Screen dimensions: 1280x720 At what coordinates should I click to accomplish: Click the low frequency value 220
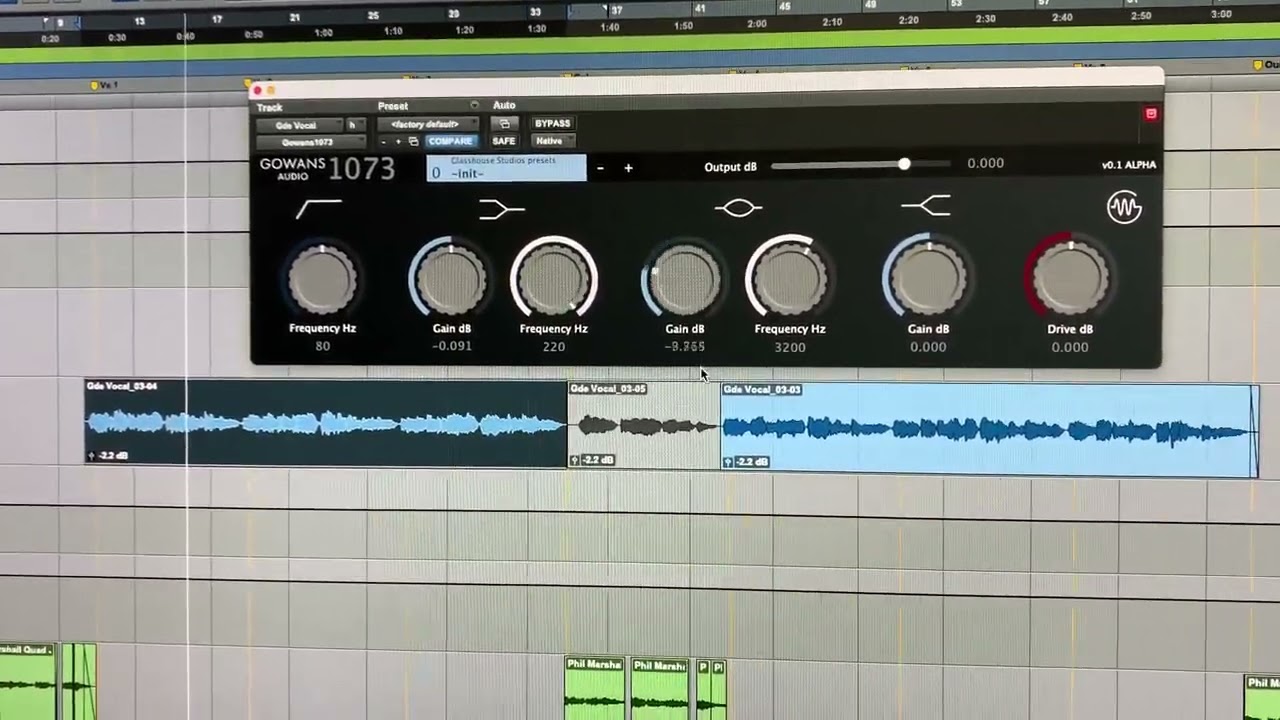coord(553,347)
